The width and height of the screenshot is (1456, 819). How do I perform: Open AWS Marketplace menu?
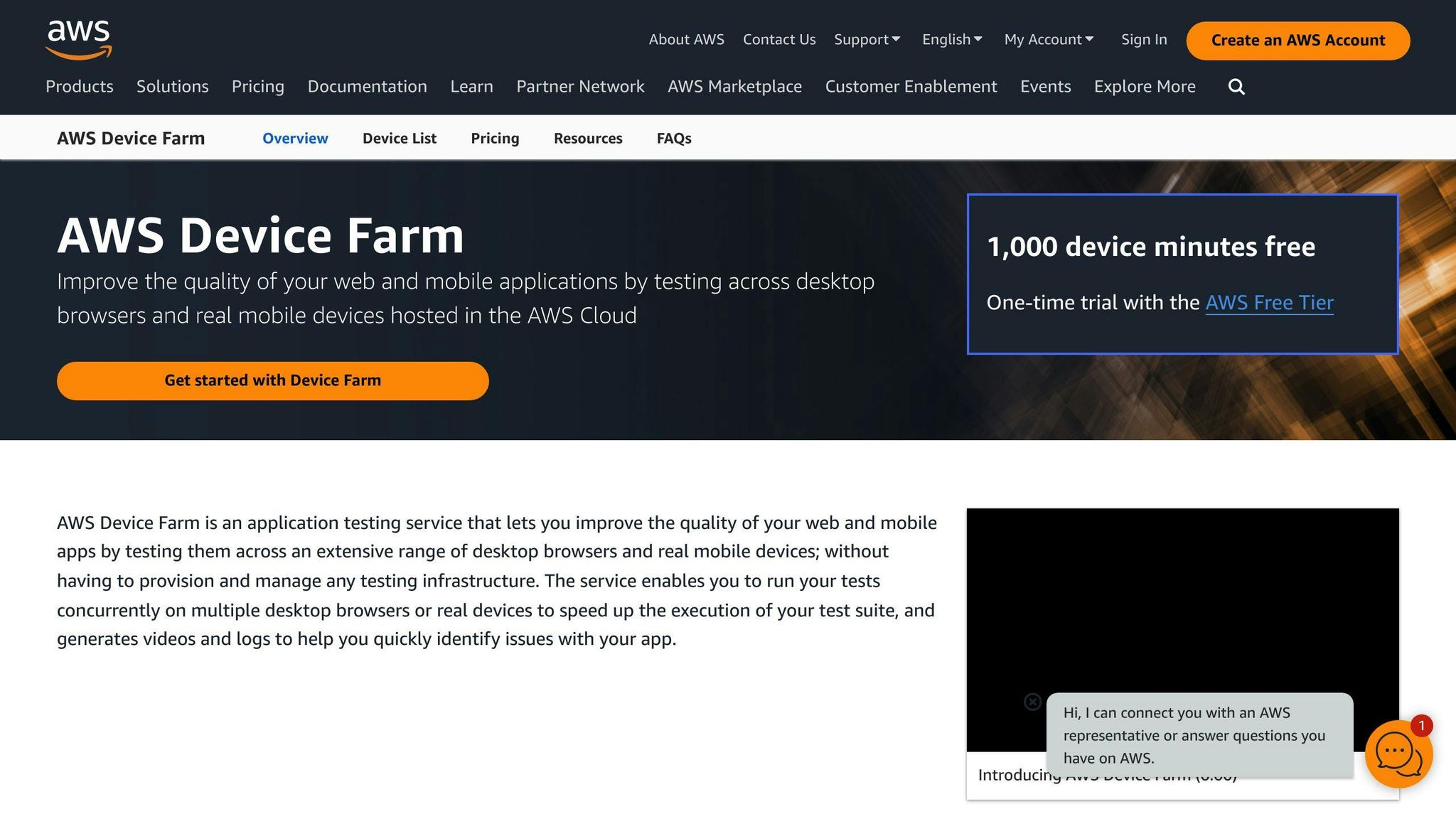(x=734, y=87)
